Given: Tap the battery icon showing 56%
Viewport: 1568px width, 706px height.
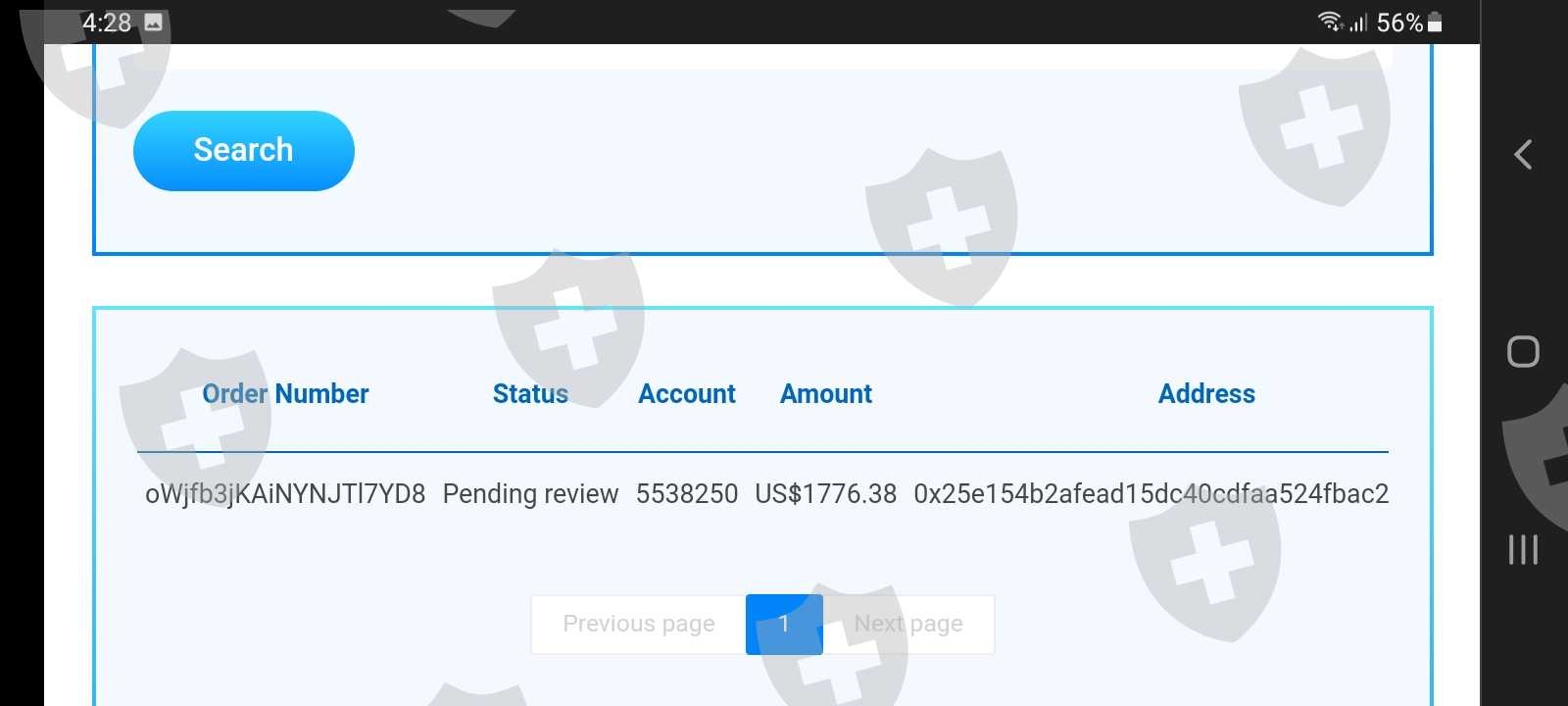Looking at the screenshot, I should [1435, 22].
